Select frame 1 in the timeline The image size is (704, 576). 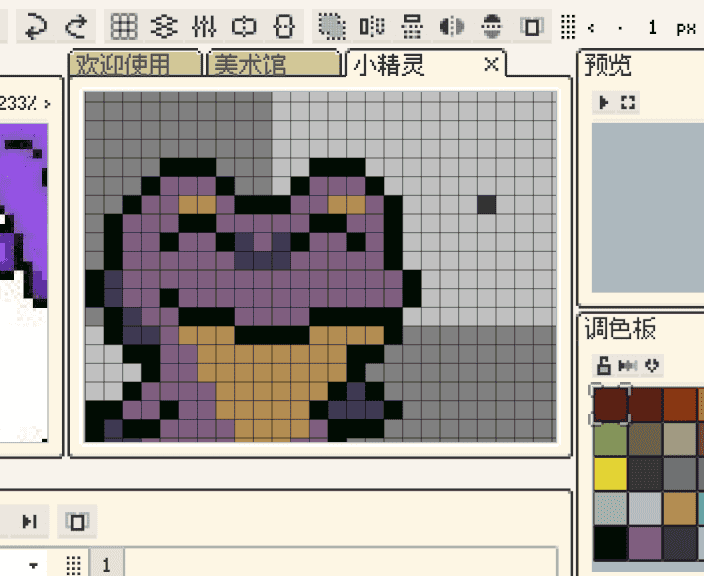point(106,564)
